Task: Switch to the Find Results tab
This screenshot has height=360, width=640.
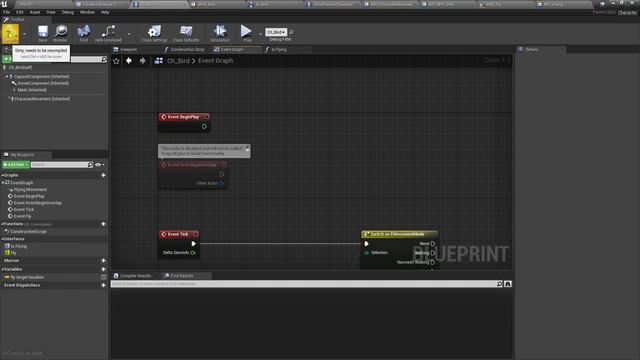Action: (182, 276)
